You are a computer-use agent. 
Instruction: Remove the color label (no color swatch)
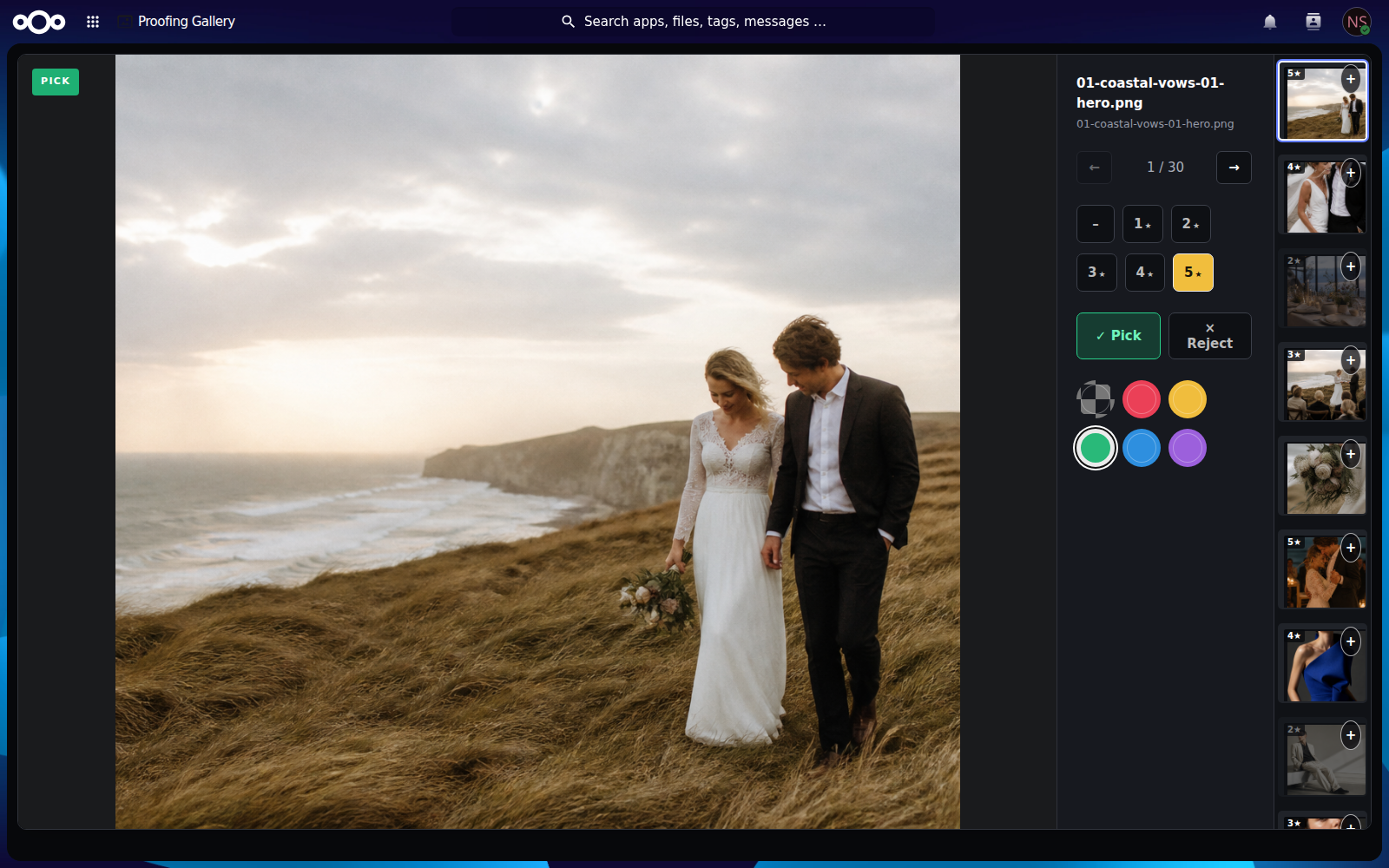tap(1096, 399)
